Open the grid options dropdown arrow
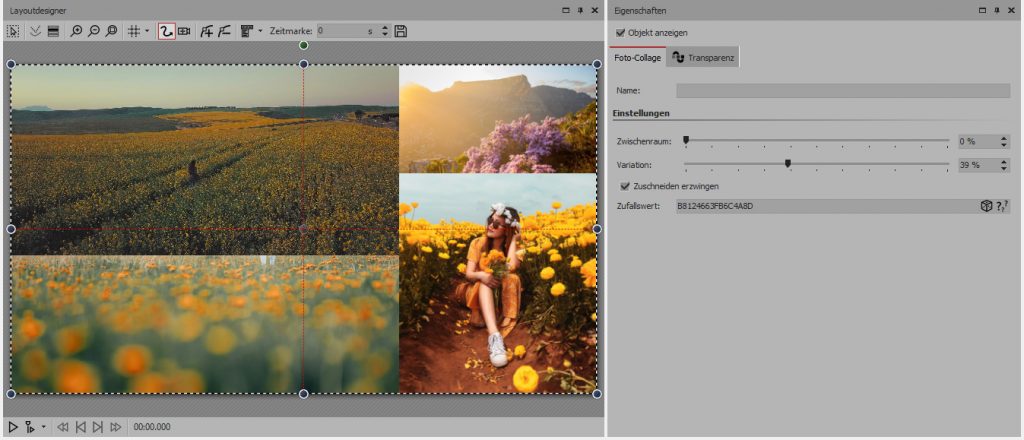Screen dimensions: 1024x440 tap(147, 32)
